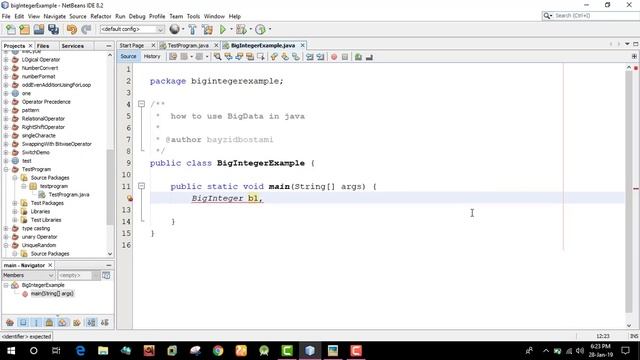
Task: Click the Stop Macro Recording icon
Action: coord(345,57)
